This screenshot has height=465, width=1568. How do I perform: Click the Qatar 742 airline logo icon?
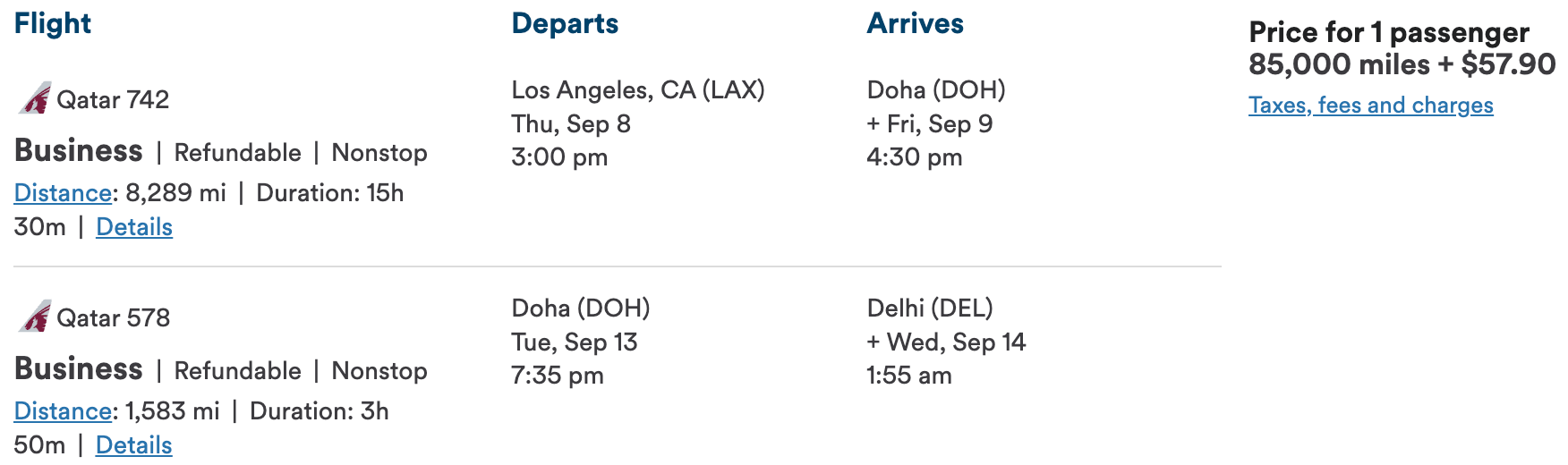click(x=35, y=98)
